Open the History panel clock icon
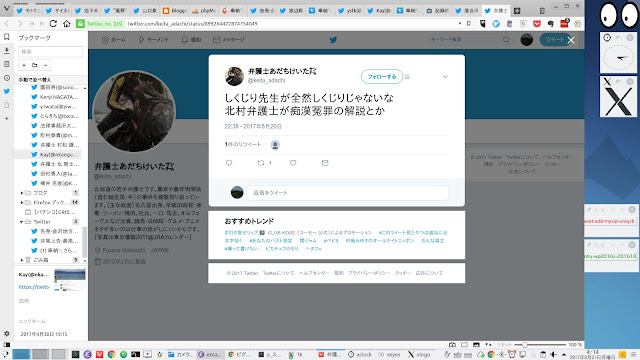Image resolution: width=640 pixels, height=360 pixels. point(7,78)
